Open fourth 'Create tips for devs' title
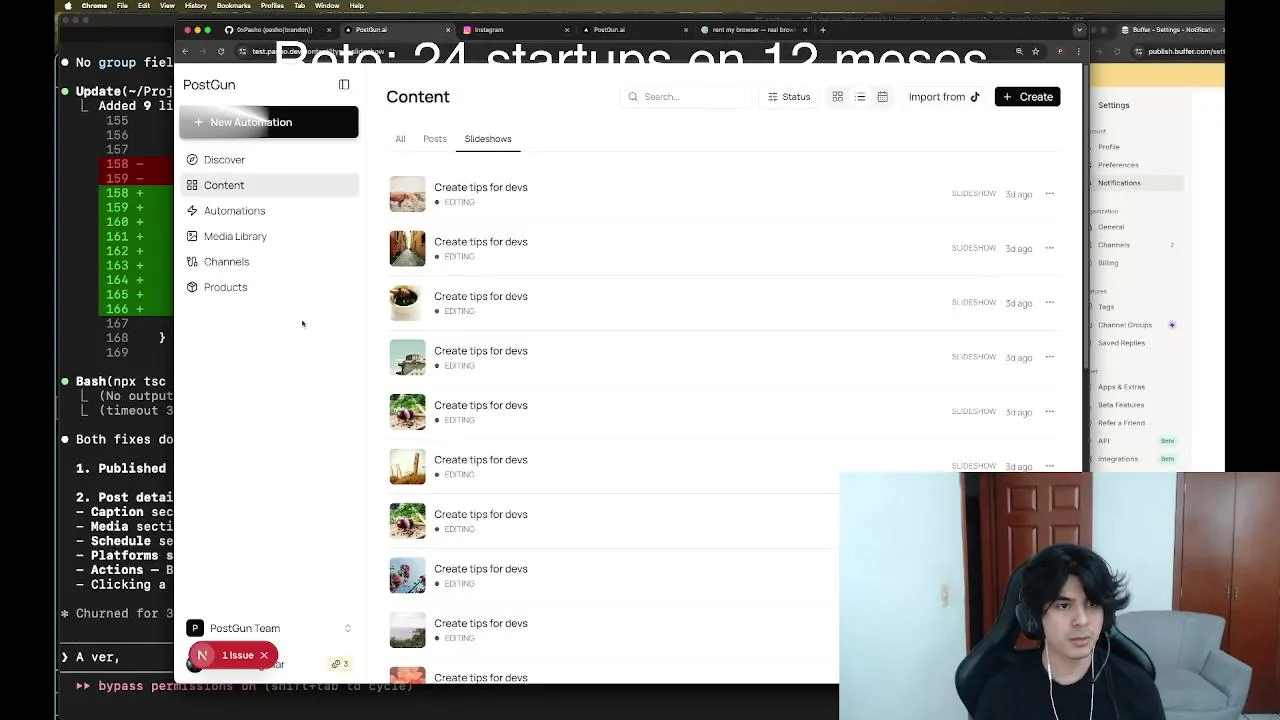 pyautogui.click(x=481, y=351)
